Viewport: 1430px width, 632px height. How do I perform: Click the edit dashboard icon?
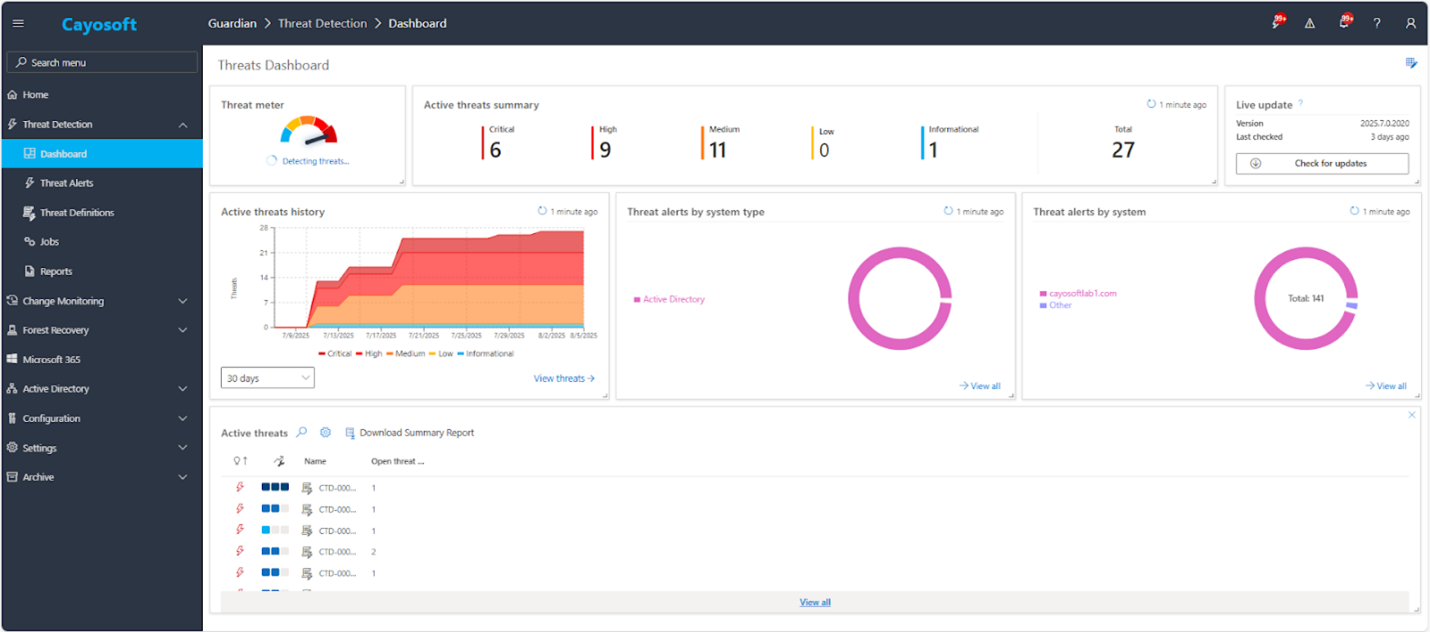tap(1411, 63)
